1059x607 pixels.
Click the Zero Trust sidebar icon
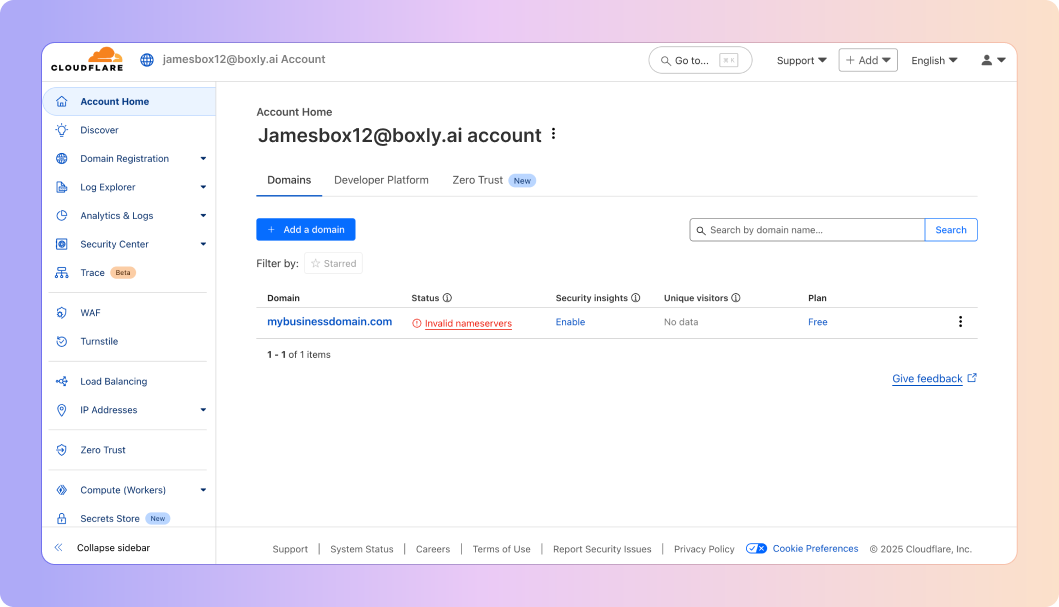click(x=61, y=450)
